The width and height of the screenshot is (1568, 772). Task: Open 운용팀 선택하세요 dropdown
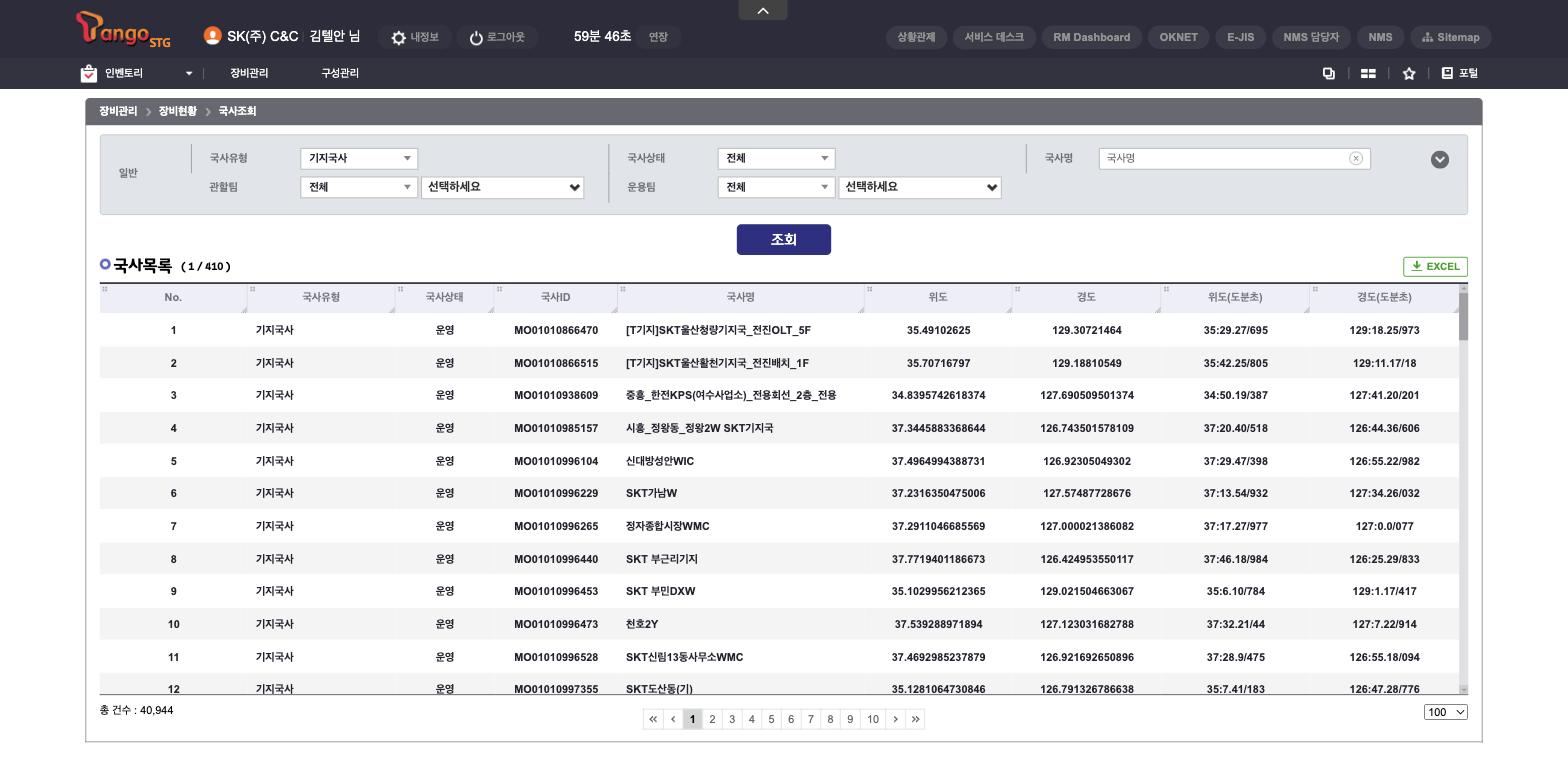[920, 187]
